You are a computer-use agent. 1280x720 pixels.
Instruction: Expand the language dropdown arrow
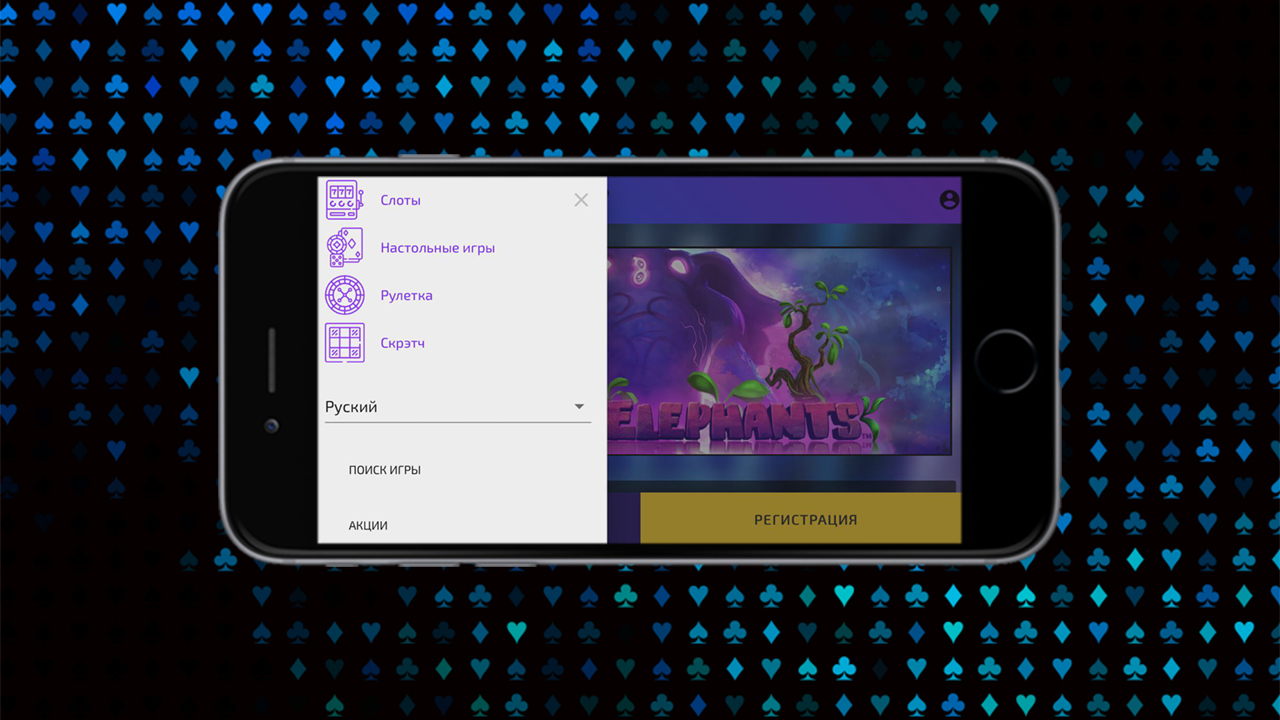(x=579, y=407)
